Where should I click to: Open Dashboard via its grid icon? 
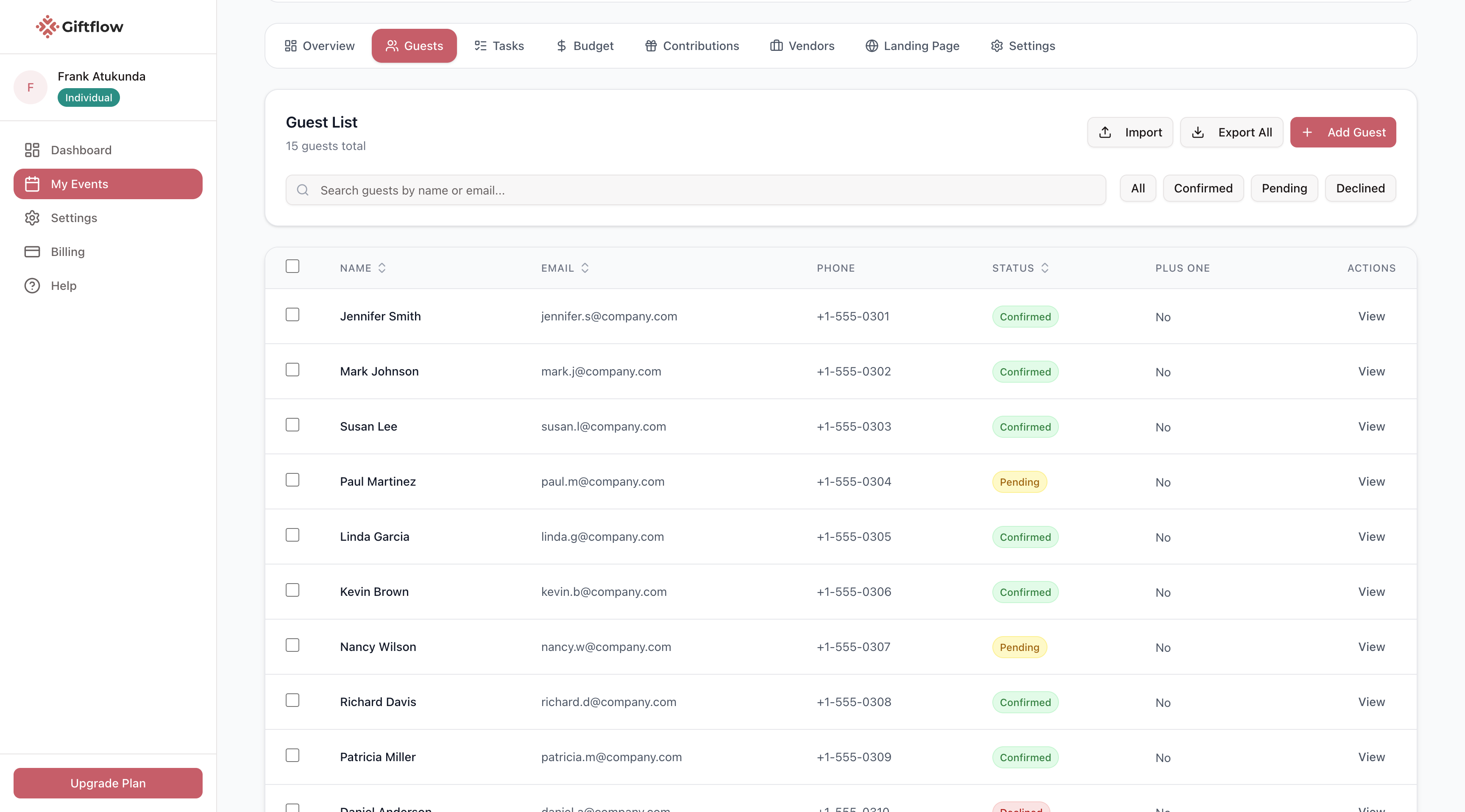click(x=32, y=150)
